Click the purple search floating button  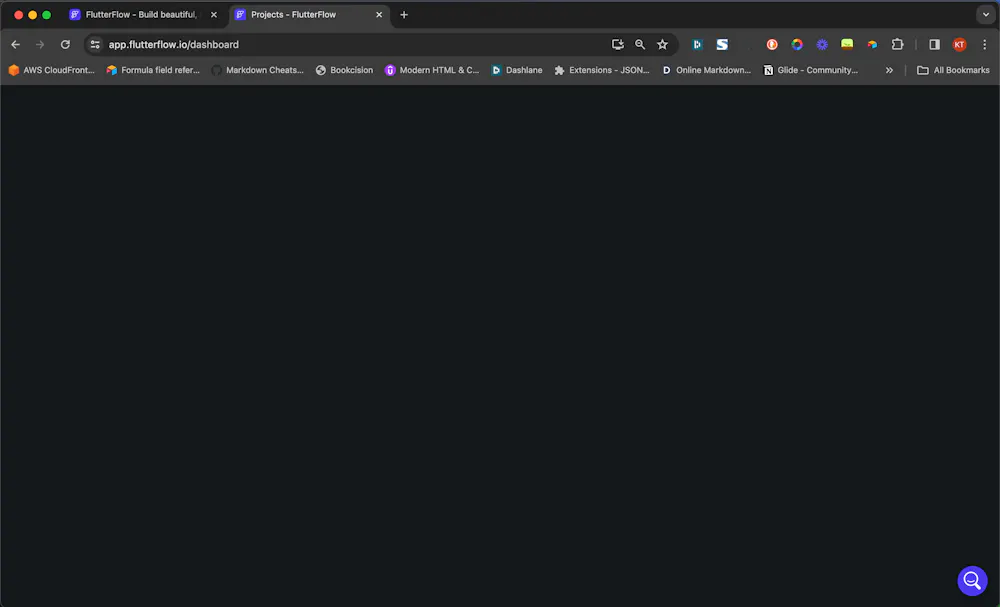972,580
